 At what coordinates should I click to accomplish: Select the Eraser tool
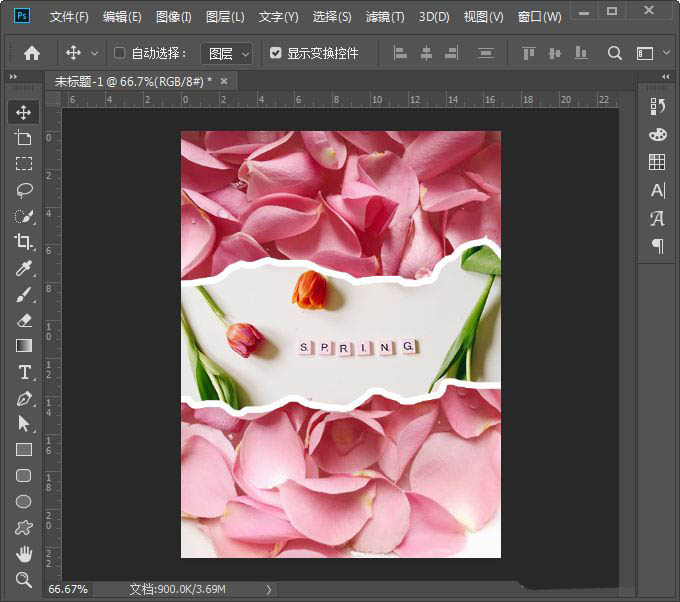coord(23,320)
